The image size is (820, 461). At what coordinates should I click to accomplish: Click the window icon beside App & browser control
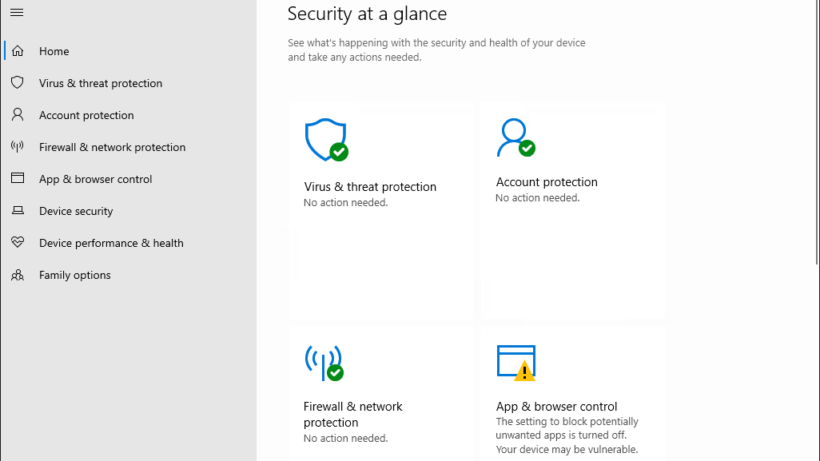[x=17, y=178]
